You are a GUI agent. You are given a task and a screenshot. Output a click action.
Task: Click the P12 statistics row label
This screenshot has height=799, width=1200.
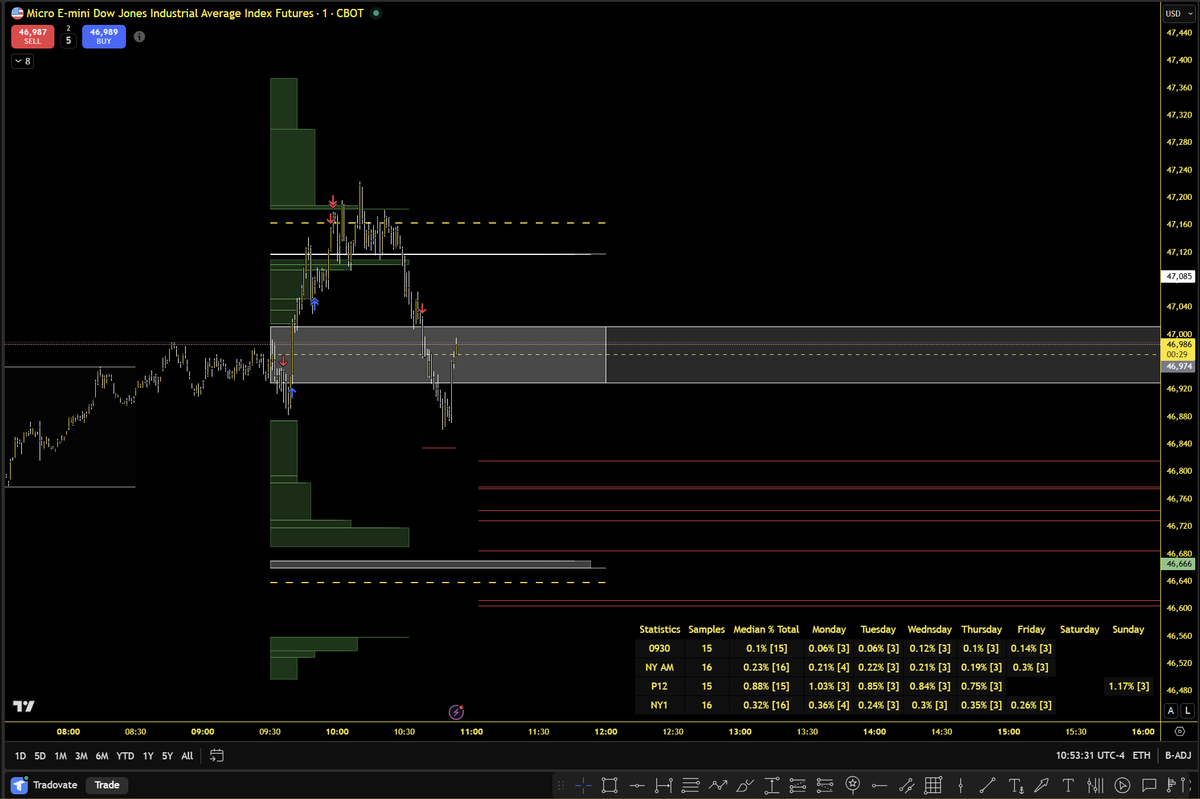(660, 686)
